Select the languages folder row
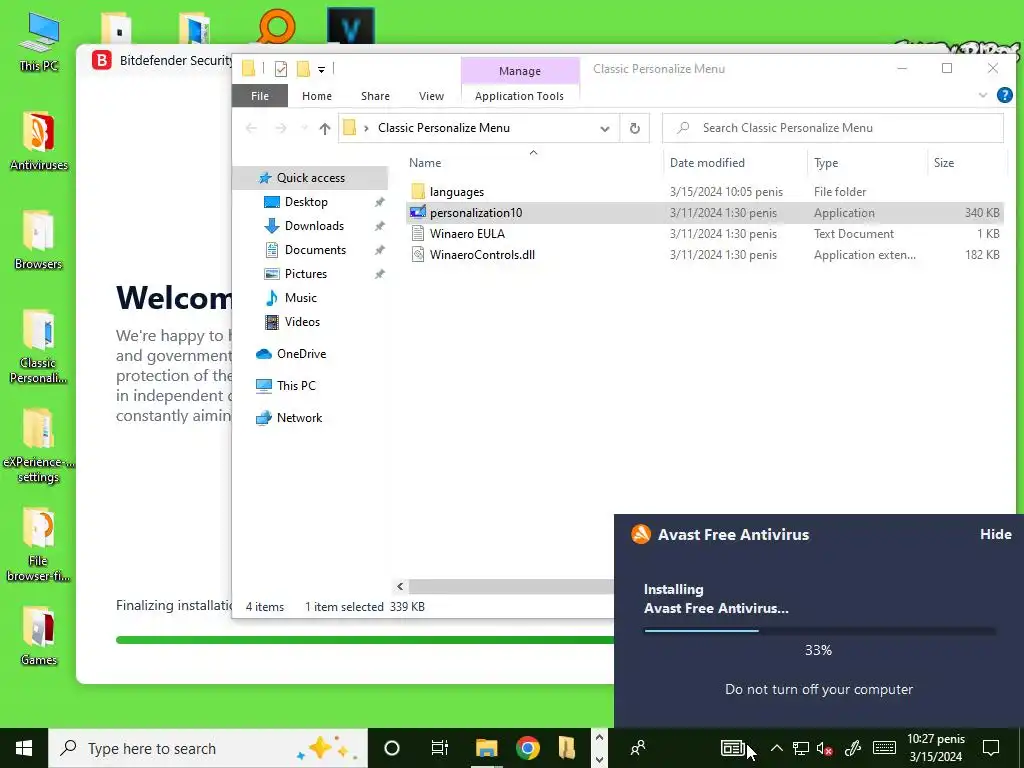This screenshot has height=768, width=1024. 705,192
